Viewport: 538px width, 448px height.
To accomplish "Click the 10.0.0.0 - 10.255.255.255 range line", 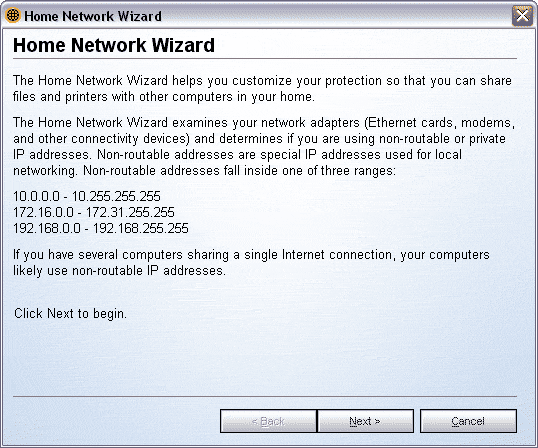I will point(87,196).
